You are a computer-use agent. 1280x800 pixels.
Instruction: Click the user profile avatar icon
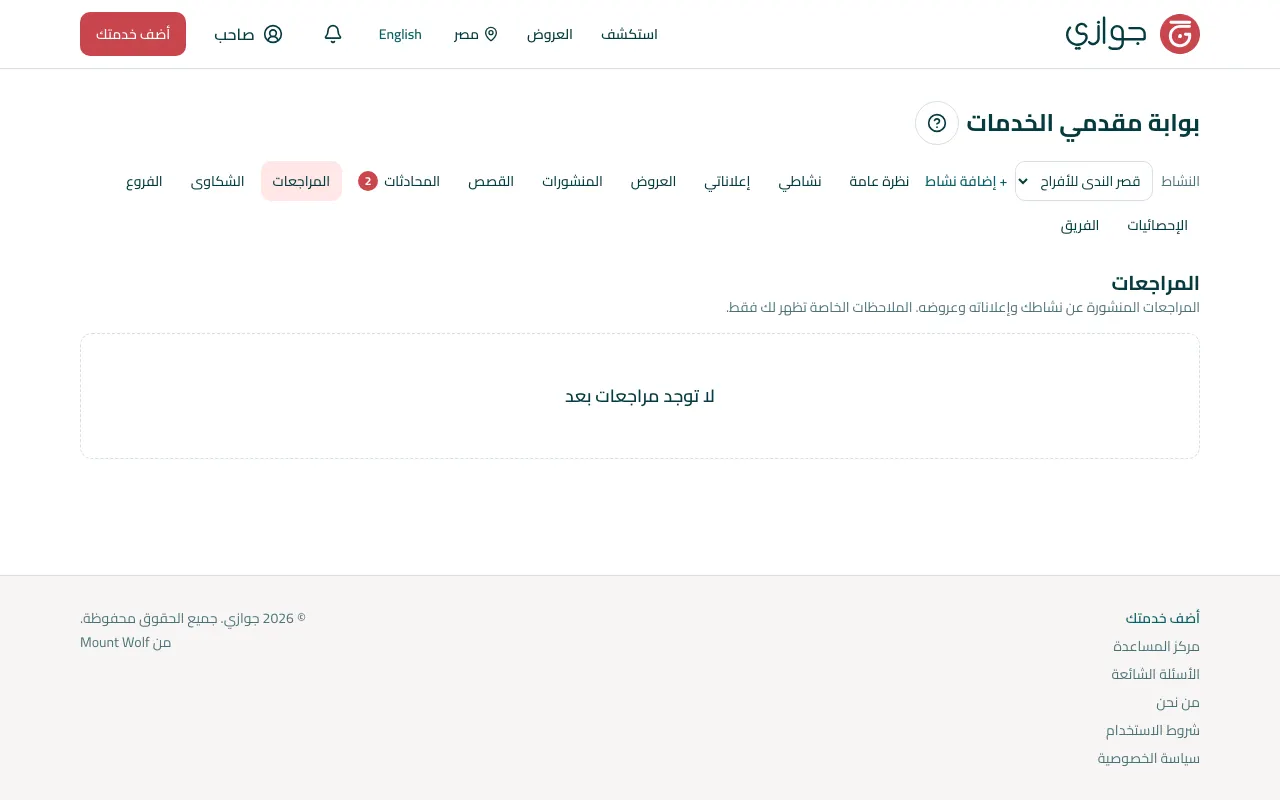[x=273, y=34]
